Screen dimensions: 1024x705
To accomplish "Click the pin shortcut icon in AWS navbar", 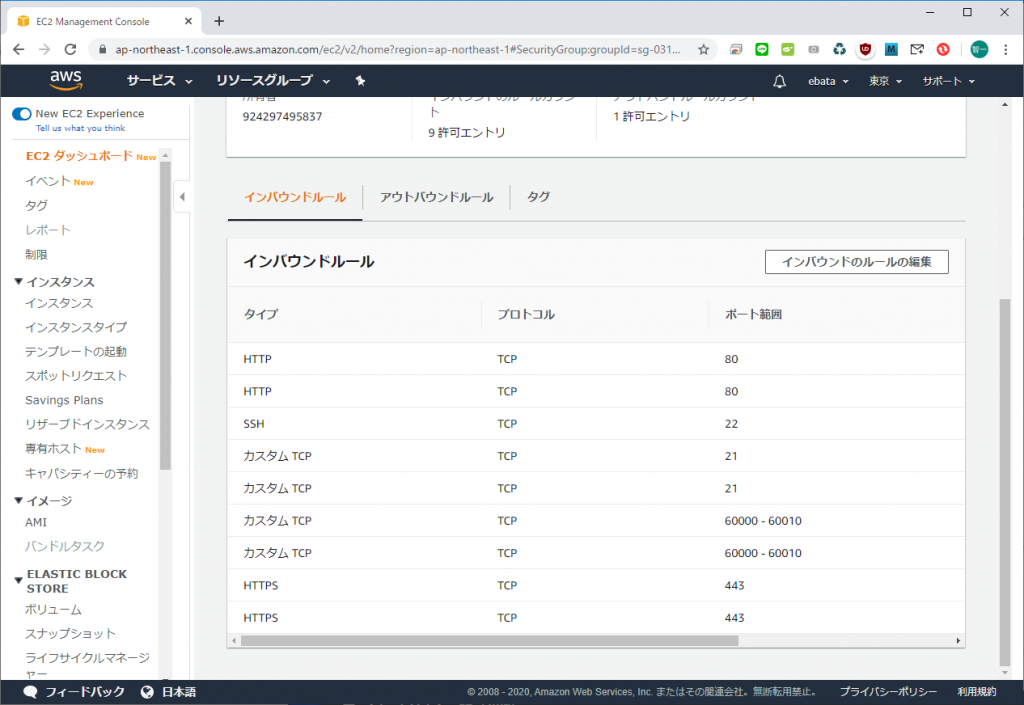I will pos(360,81).
